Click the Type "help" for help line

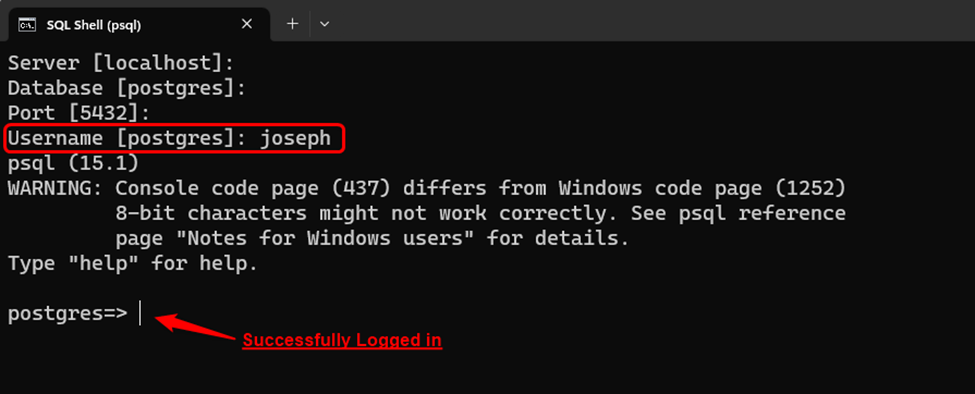click(132, 264)
